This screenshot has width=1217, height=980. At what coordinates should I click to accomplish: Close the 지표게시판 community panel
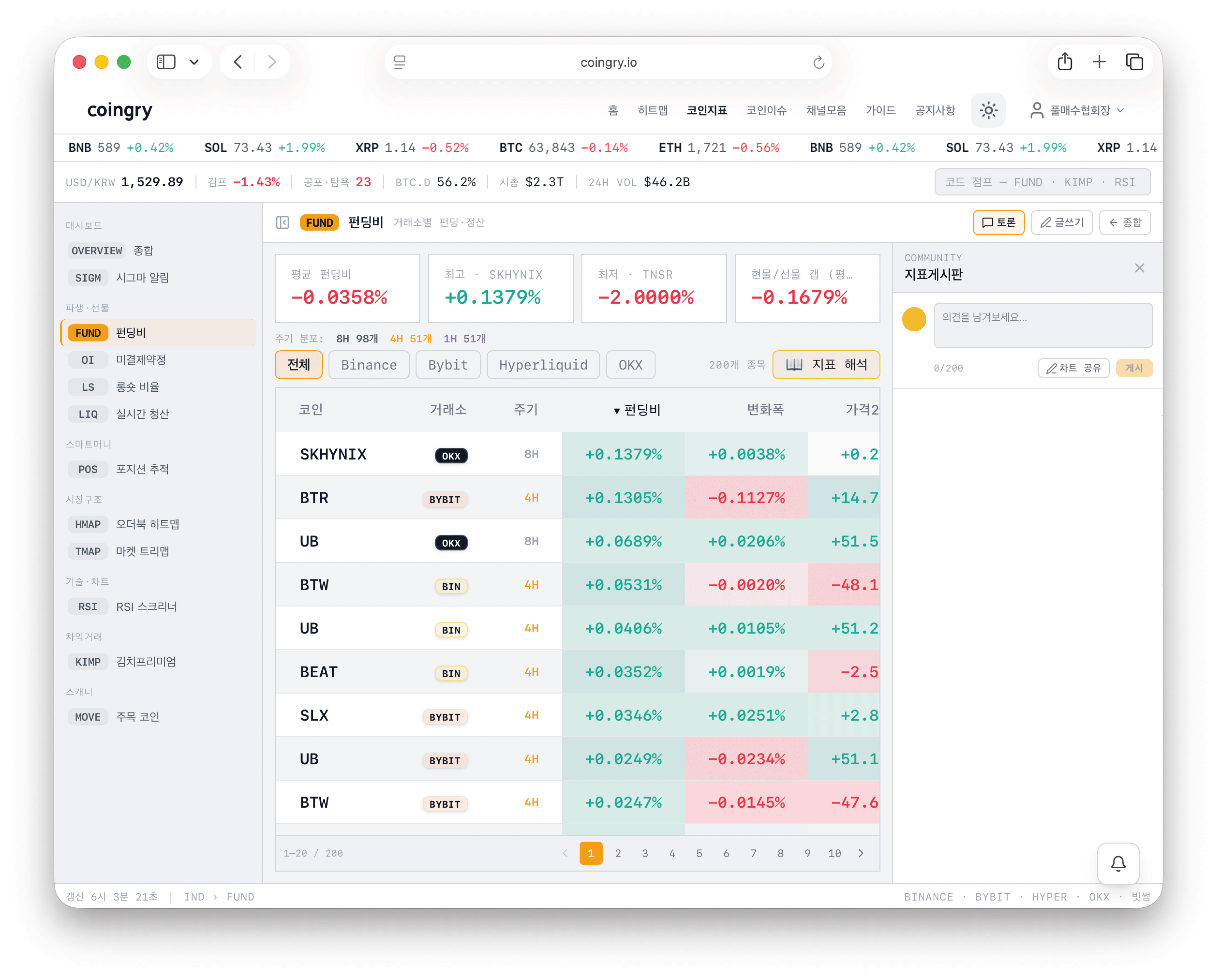[x=1139, y=268]
